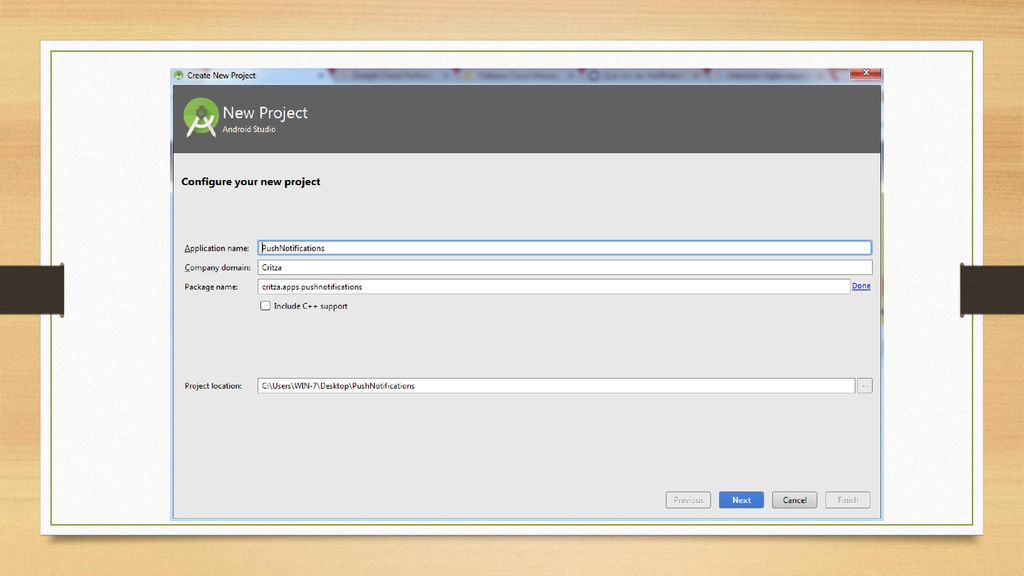Click the Android Studio logo in header
This screenshot has height=576, width=1024.
(200, 117)
